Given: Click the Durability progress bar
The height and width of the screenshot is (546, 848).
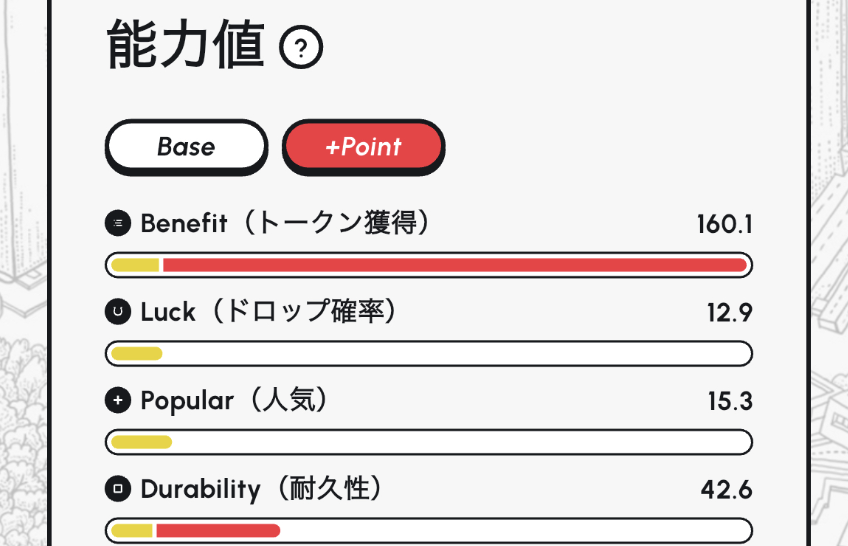Looking at the screenshot, I should (x=428, y=530).
